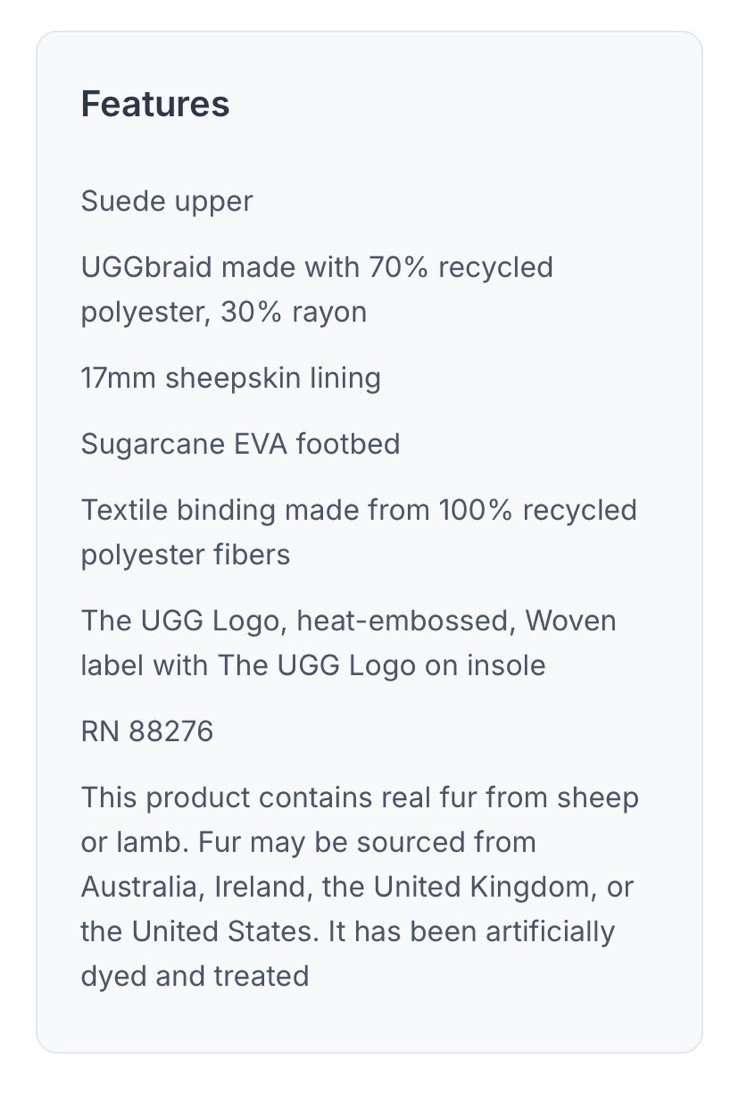Click the '17mm sheepskin lining' line
The height and width of the screenshot is (1094, 739).
click(230, 378)
